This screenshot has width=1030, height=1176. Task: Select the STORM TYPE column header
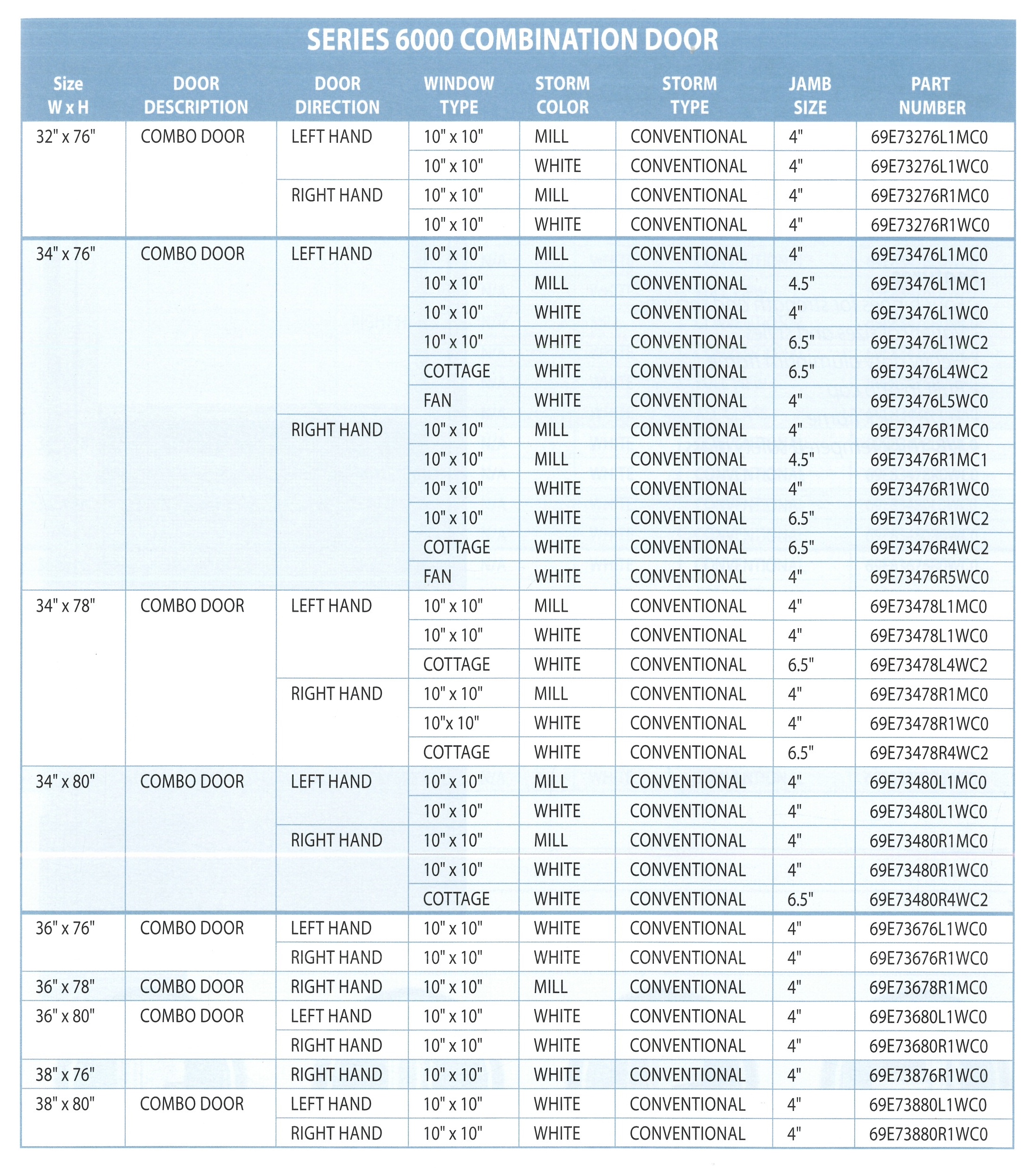coord(689,95)
